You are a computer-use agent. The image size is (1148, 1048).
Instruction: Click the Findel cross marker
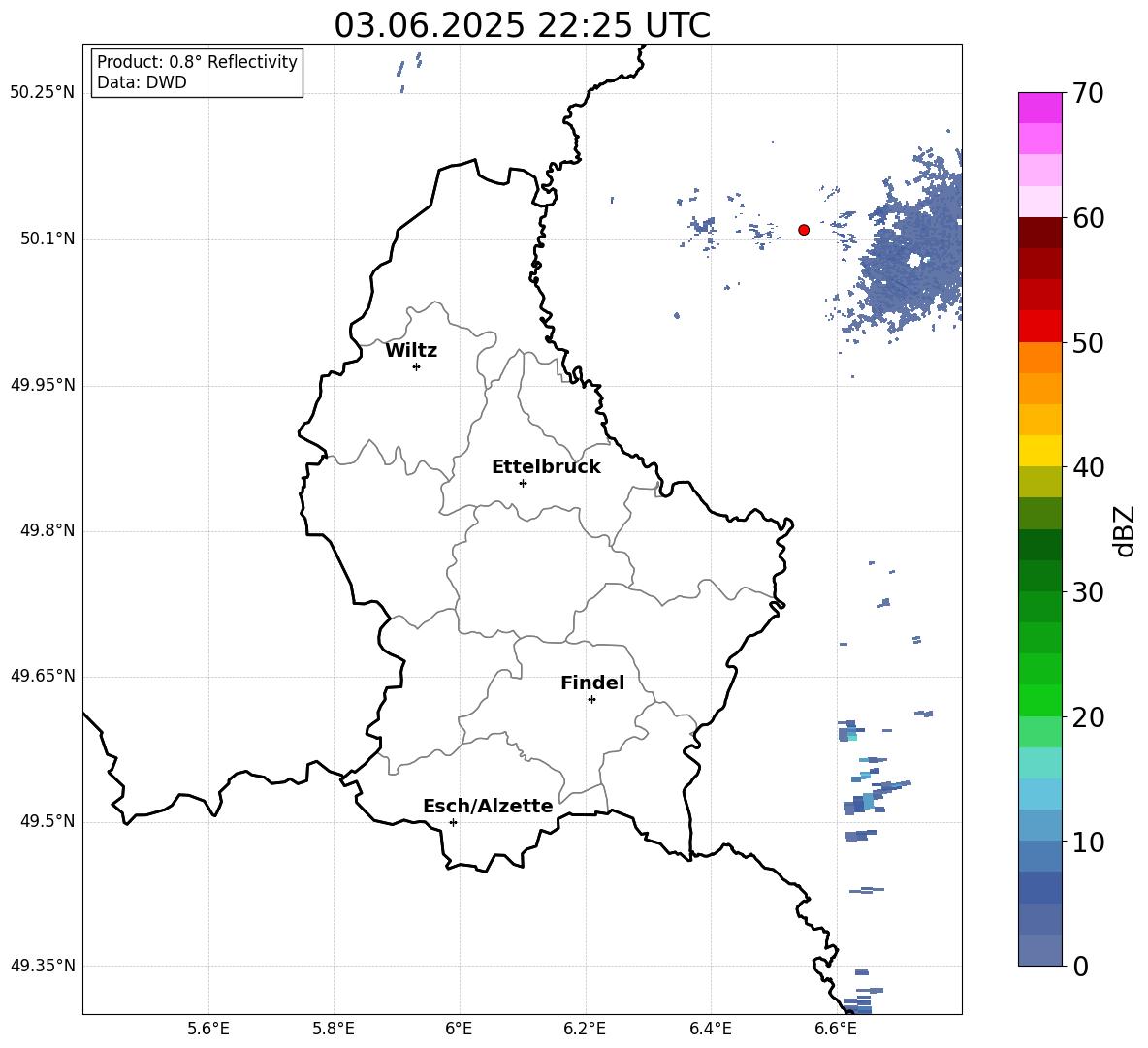coord(591,700)
